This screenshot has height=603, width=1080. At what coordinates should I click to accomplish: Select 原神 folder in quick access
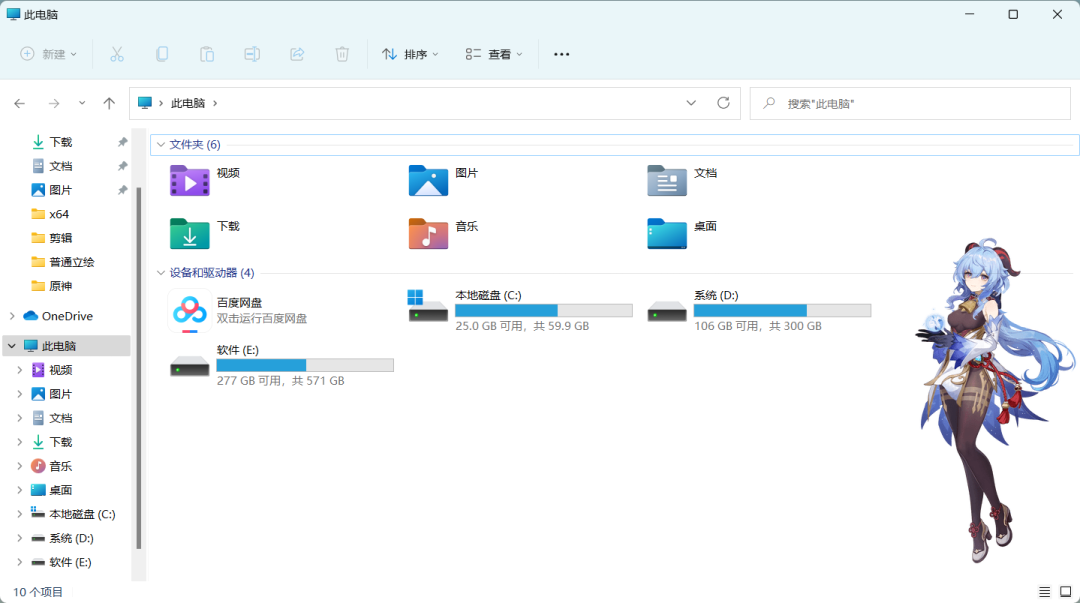click(60, 286)
